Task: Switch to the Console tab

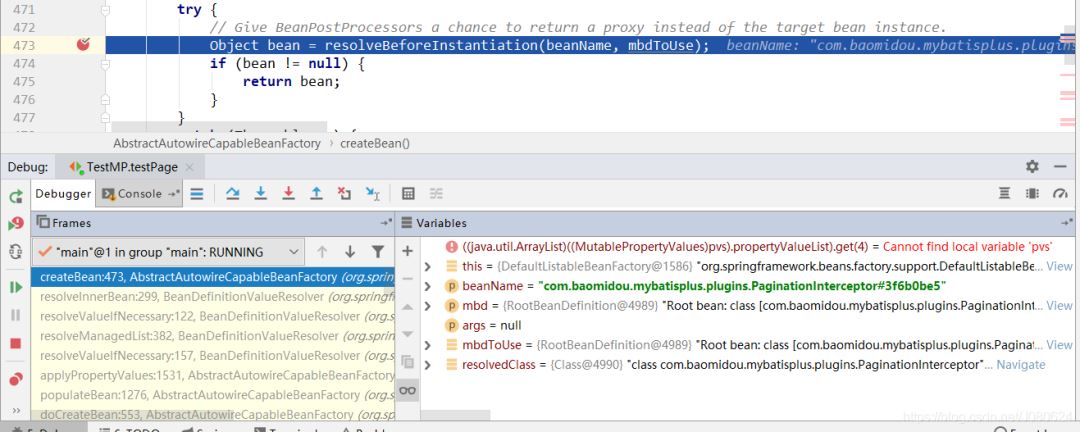Action: [140, 194]
